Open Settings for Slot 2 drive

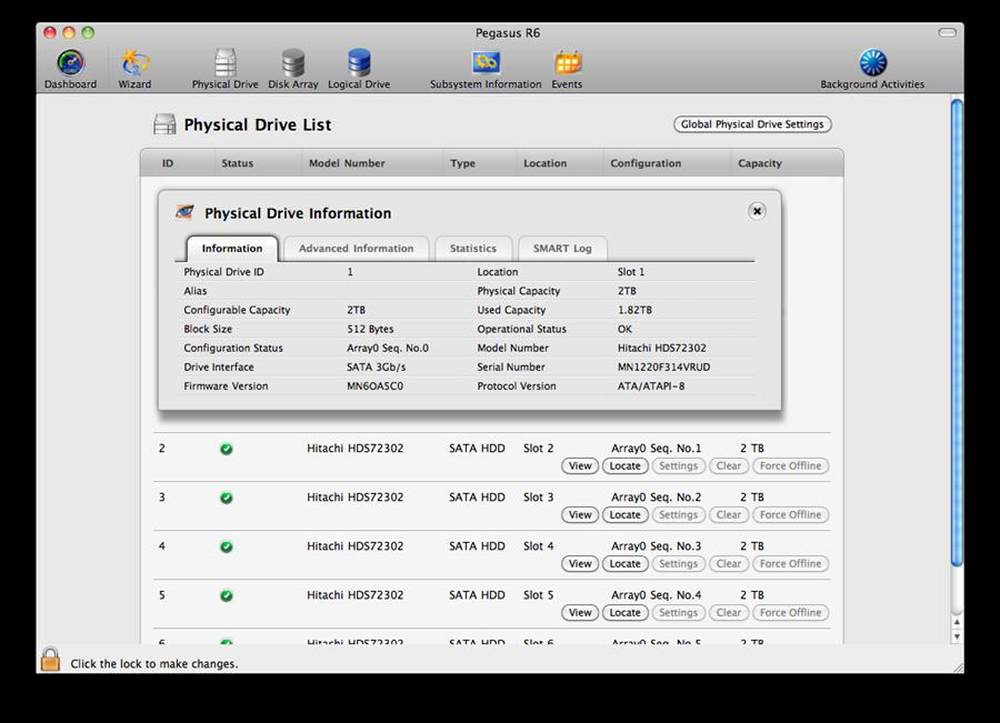679,466
